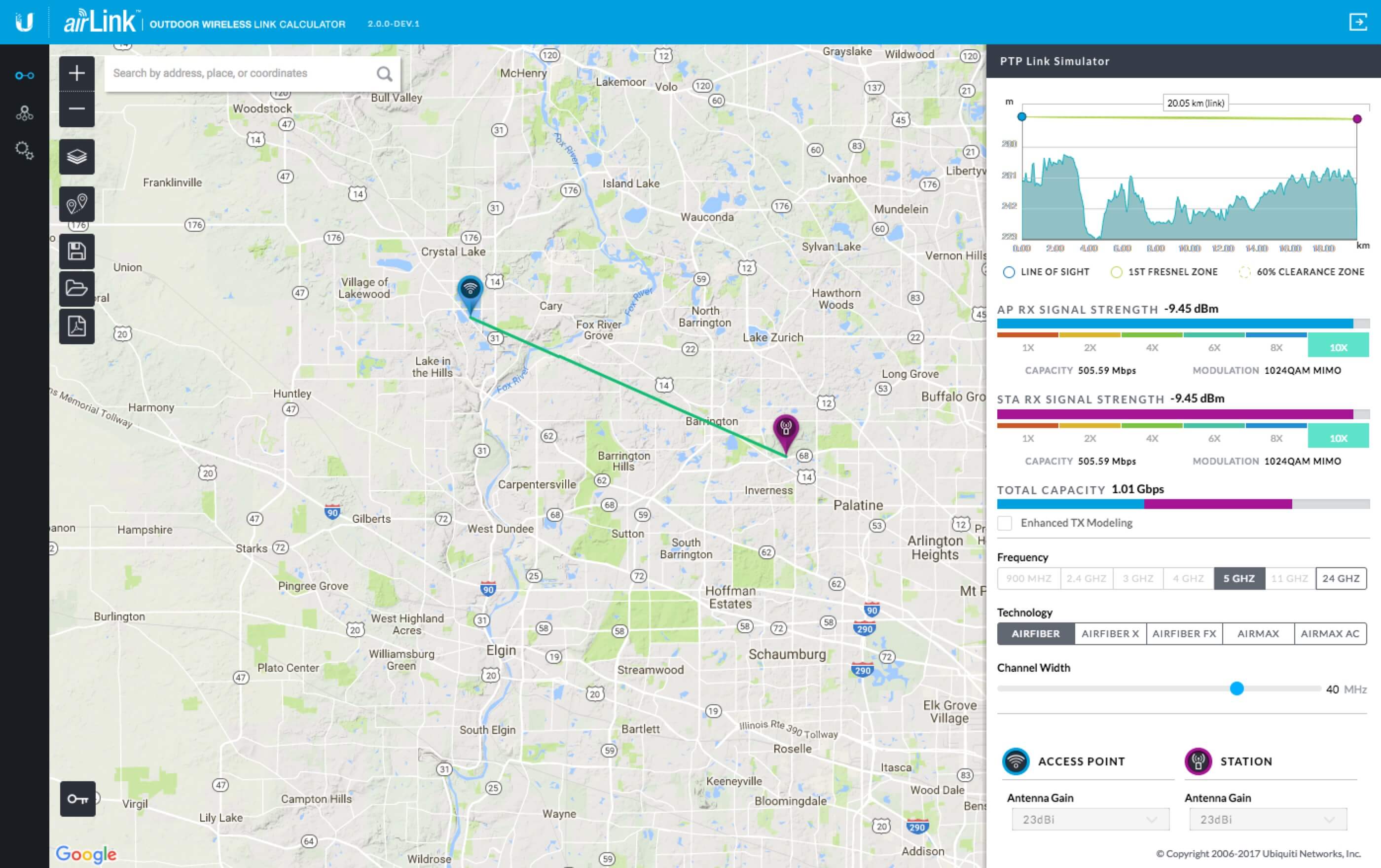The width and height of the screenshot is (1381, 868).
Task: Zoom out the map with minus button
Action: pyautogui.click(x=77, y=109)
